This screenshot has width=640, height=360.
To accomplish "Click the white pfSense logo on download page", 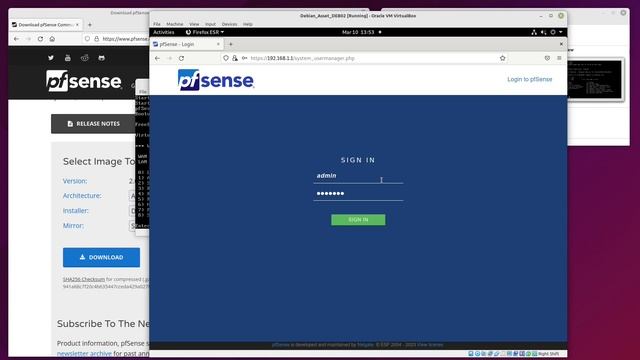I will pos(84,81).
